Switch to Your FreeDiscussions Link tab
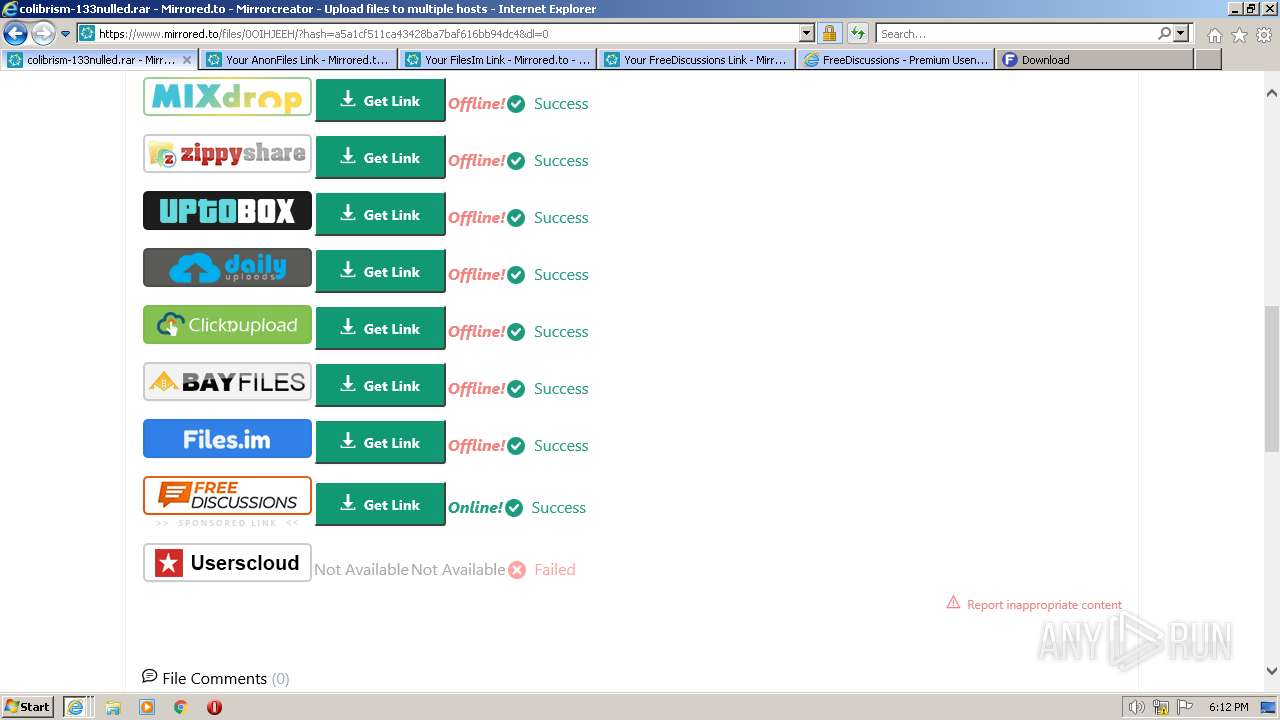 [x=697, y=60]
